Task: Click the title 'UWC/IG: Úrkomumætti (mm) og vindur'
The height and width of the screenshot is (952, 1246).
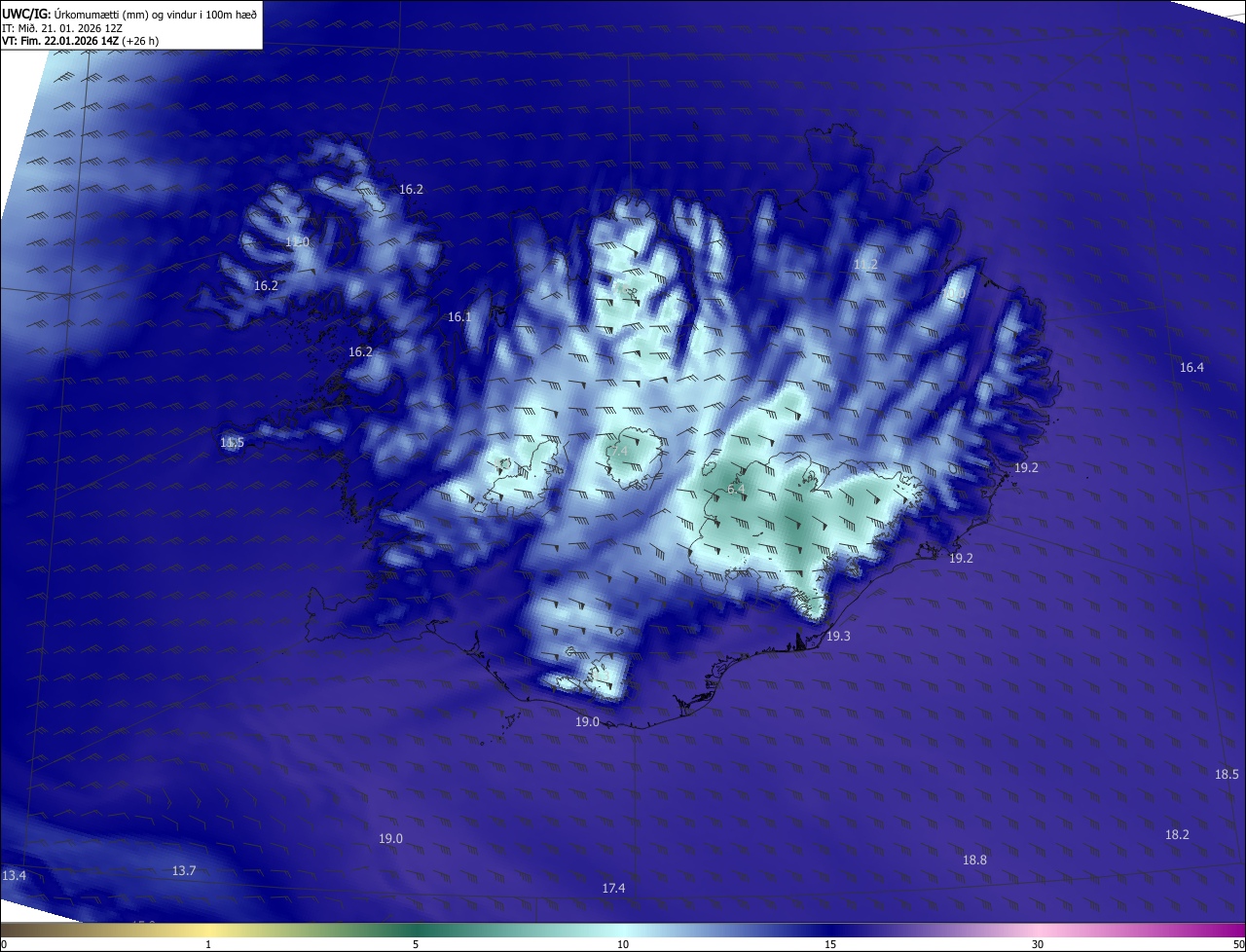Action: click(x=129, y=14)
